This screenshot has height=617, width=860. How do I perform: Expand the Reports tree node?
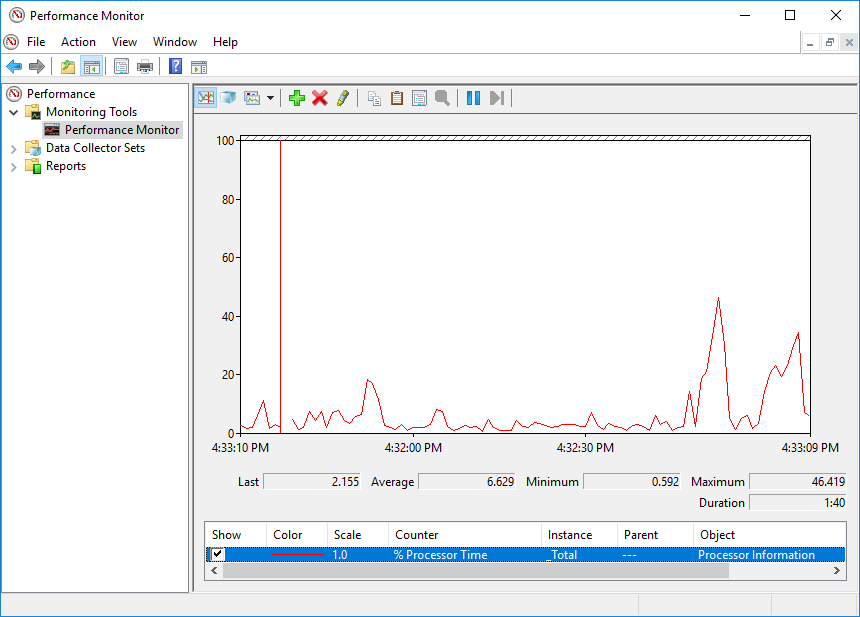(14, 166)
